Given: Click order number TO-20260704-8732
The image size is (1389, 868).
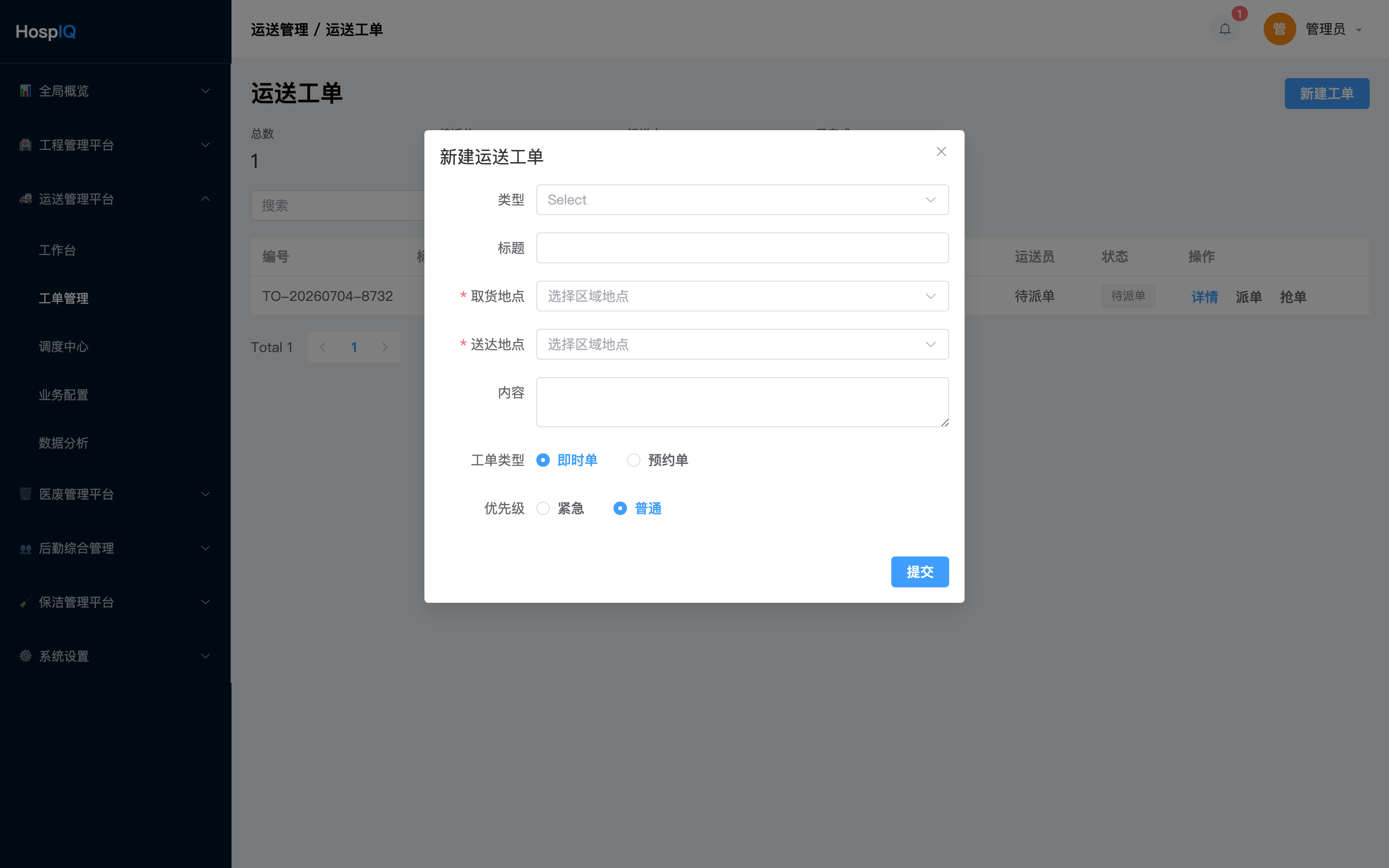Looking at the screenshot, I should tap(327, 296).
